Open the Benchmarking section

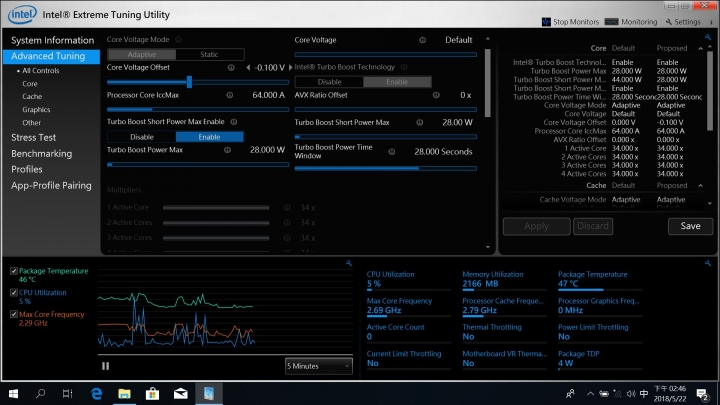(41, 153)
